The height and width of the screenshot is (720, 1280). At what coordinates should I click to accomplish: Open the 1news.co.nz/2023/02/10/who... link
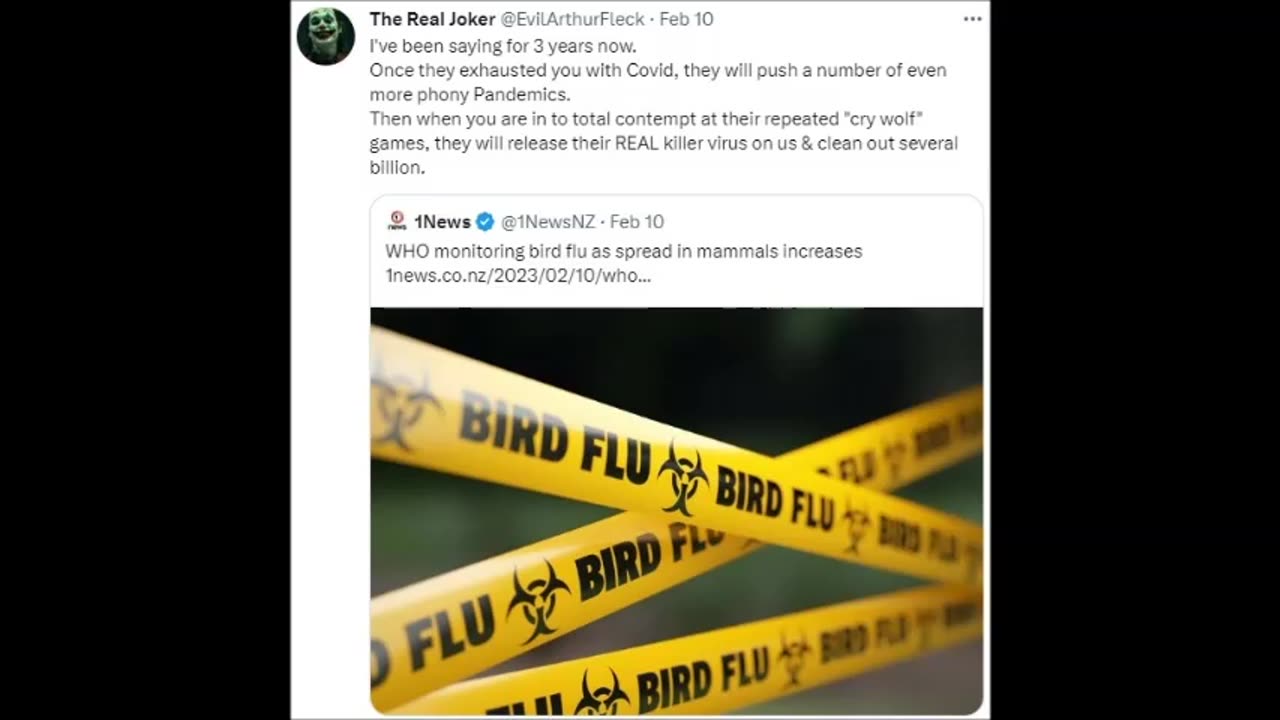tap(518, 276)
